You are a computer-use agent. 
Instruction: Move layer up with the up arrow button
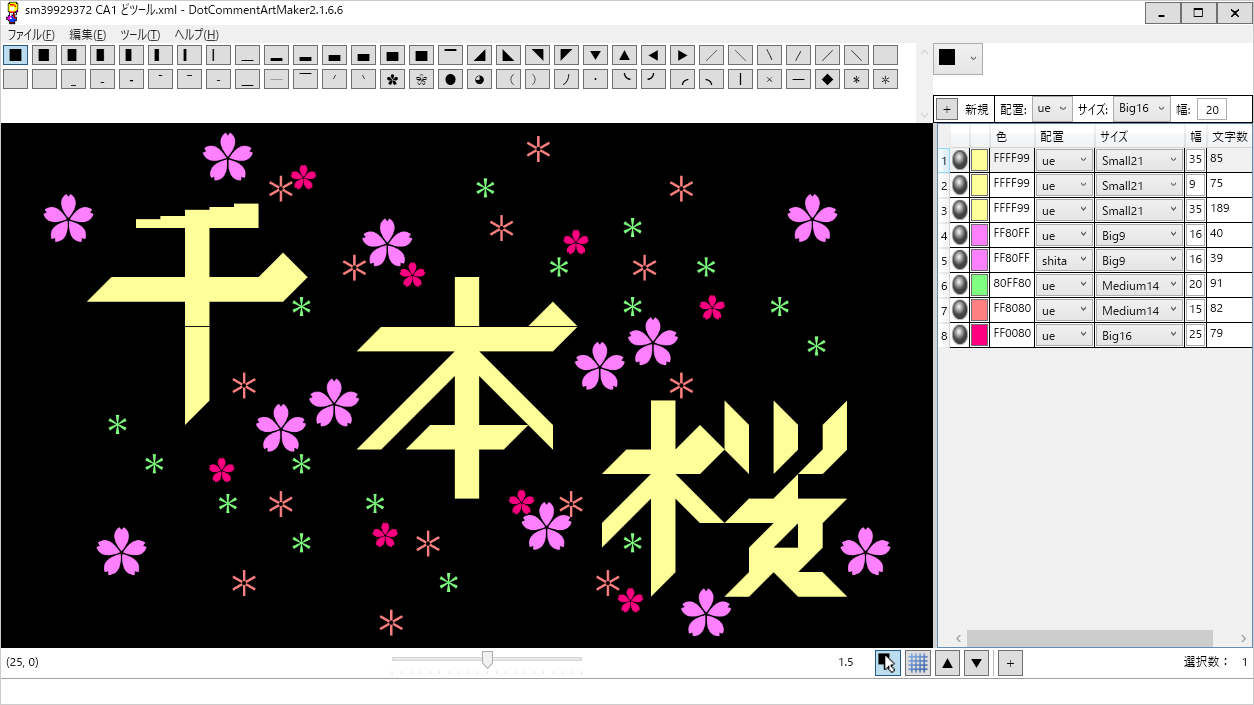pos(947,662)
